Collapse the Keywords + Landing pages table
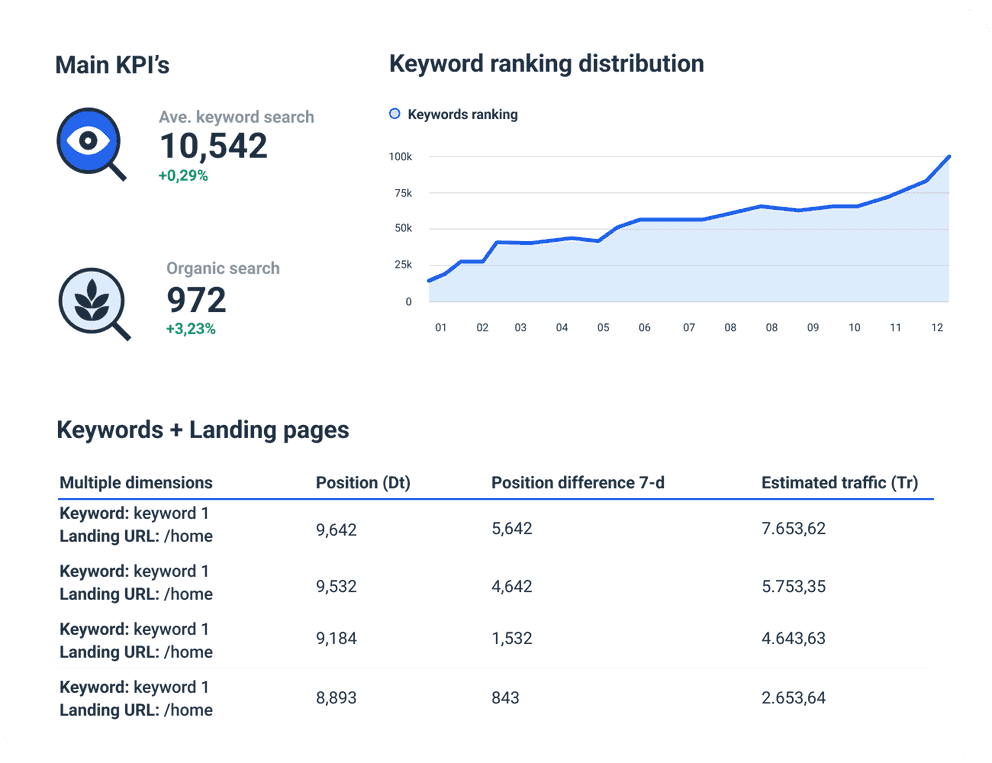Viewport: 992px width, 763px height. click(x=203, y=430)
